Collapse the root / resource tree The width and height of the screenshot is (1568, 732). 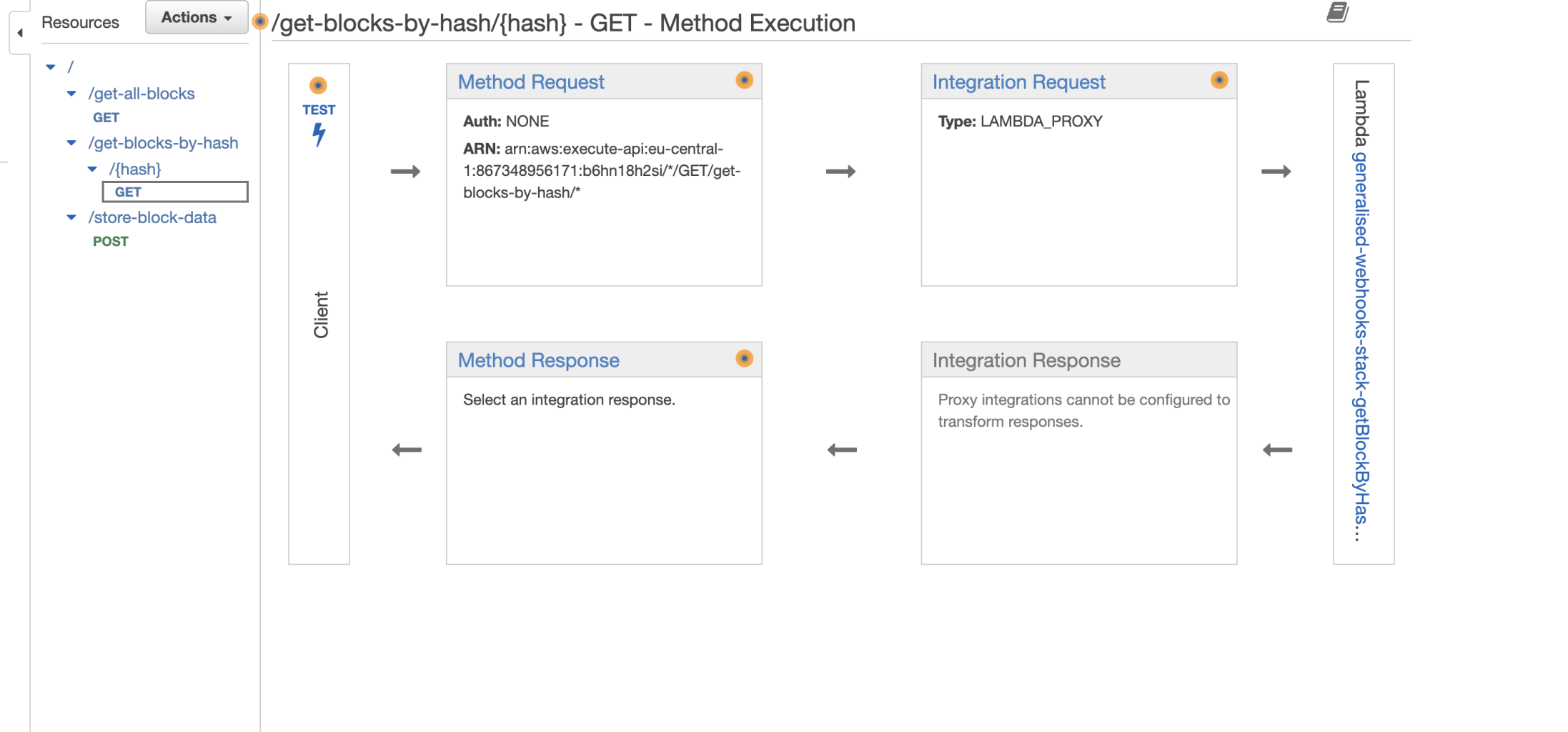(51, 67)
